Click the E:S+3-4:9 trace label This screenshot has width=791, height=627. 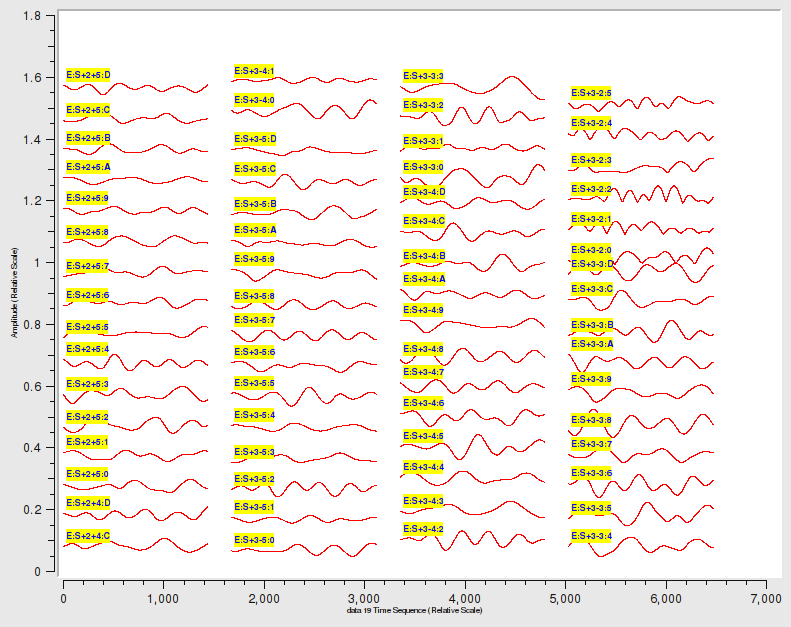(423, 310)
